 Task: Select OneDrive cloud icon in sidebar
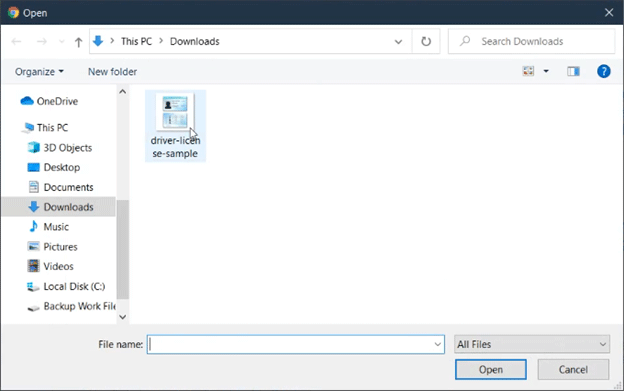27,101
